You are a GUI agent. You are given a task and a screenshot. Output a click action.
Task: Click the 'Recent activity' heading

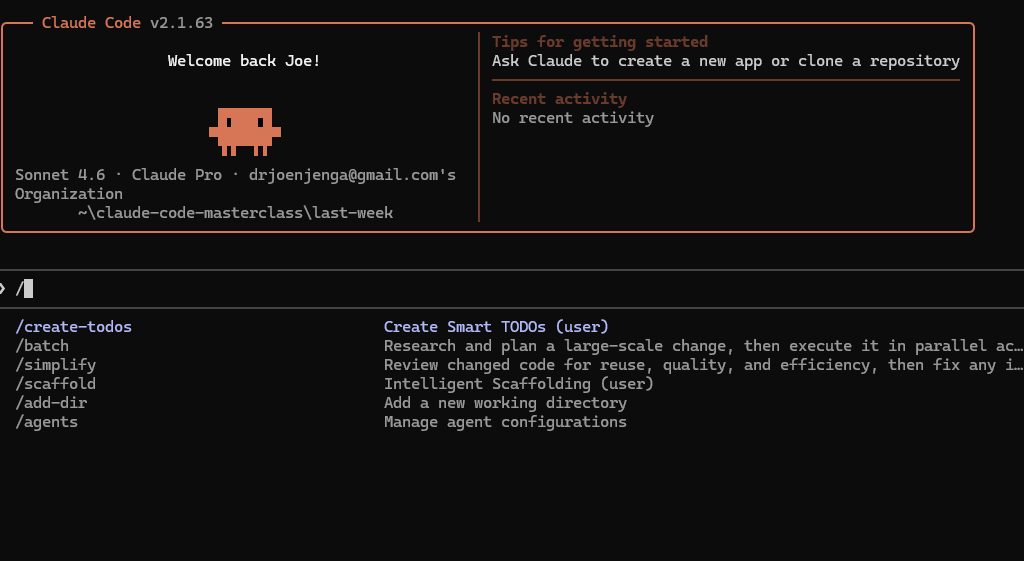559,99
